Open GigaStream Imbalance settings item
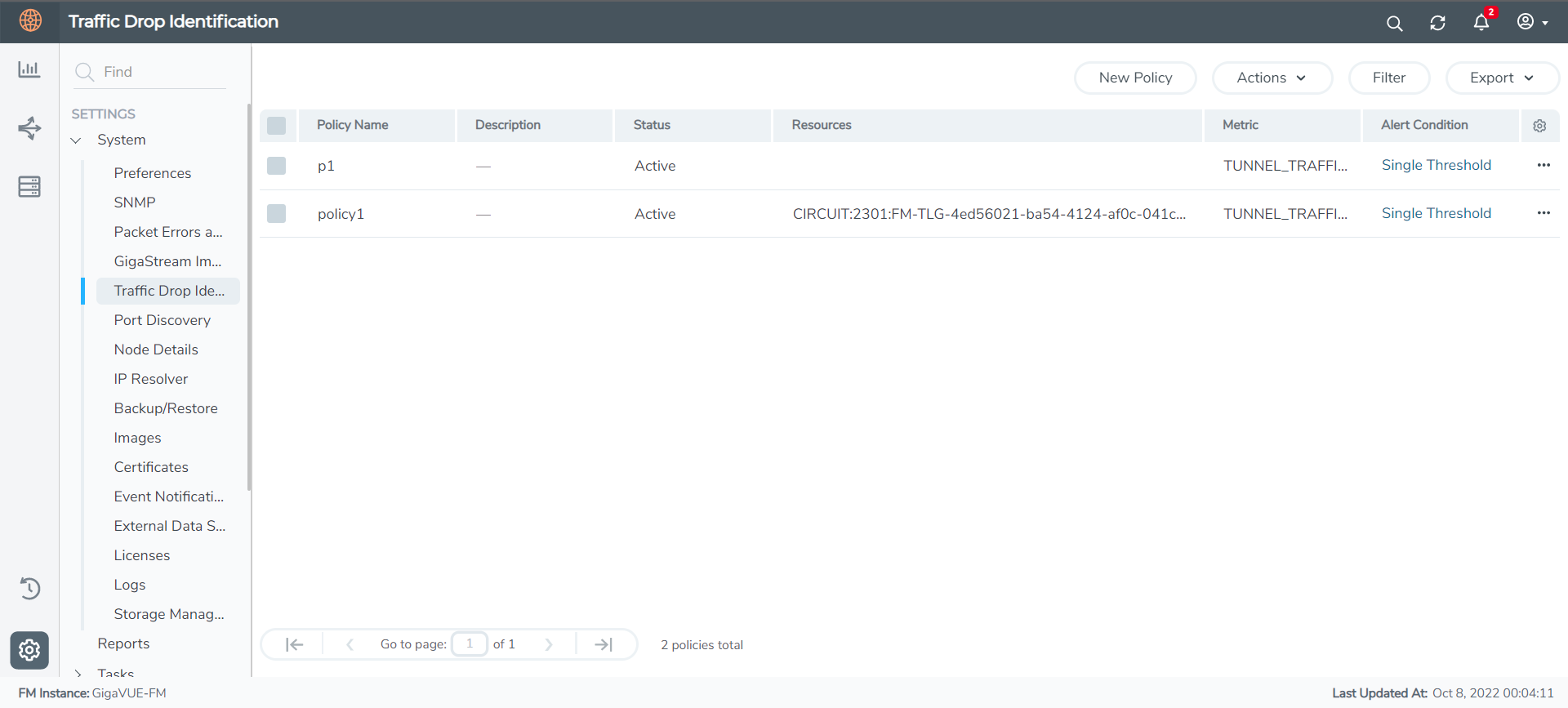 tap(168, 261)
